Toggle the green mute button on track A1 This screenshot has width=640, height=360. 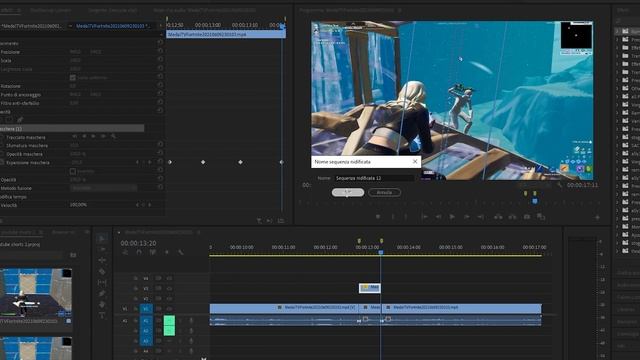tap(169, 321)
